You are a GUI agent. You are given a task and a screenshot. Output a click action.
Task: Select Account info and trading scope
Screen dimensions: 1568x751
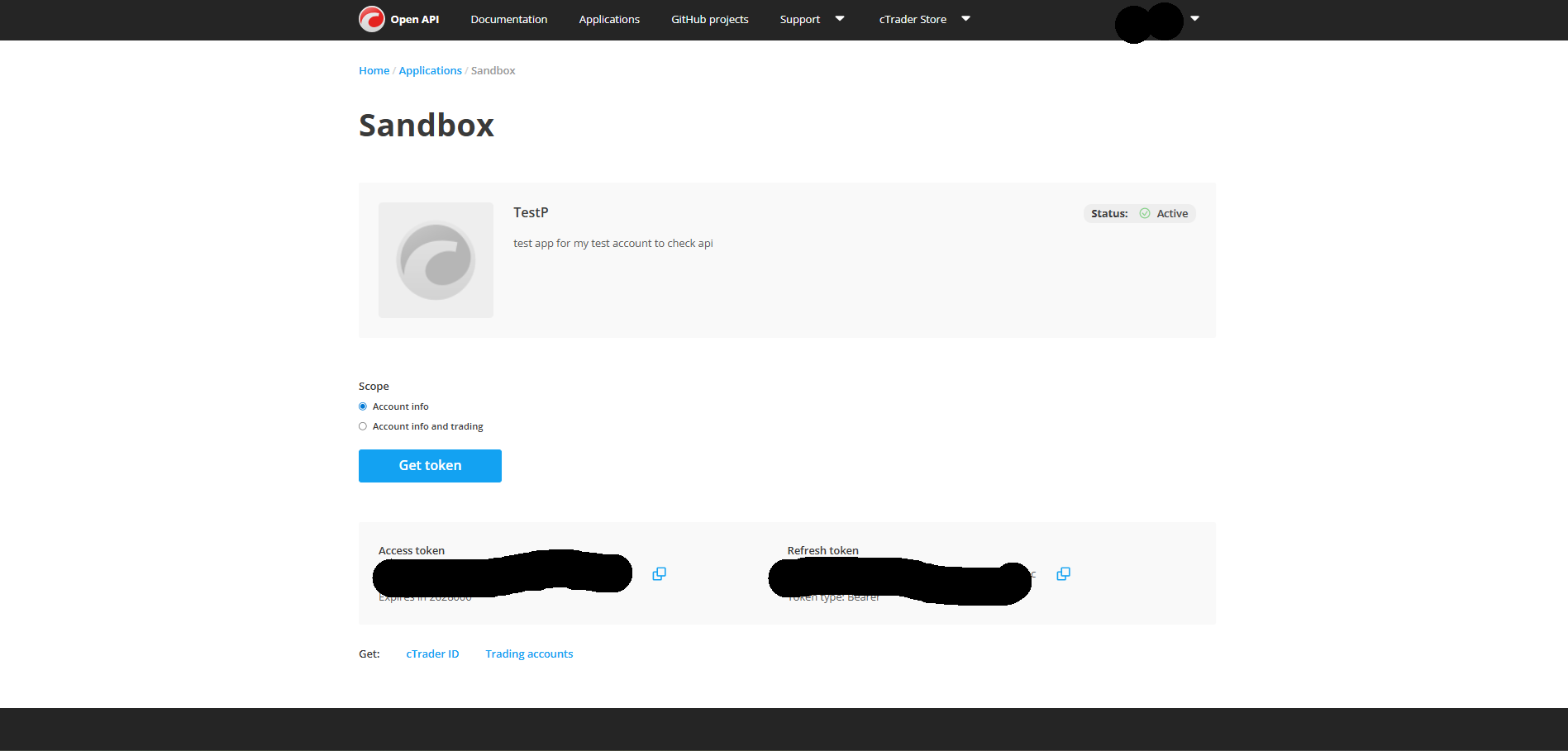[363, 425]
